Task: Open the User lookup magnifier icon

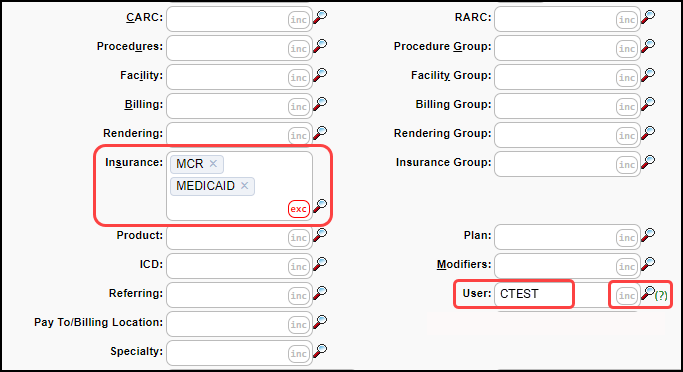Action: [648, 293]
